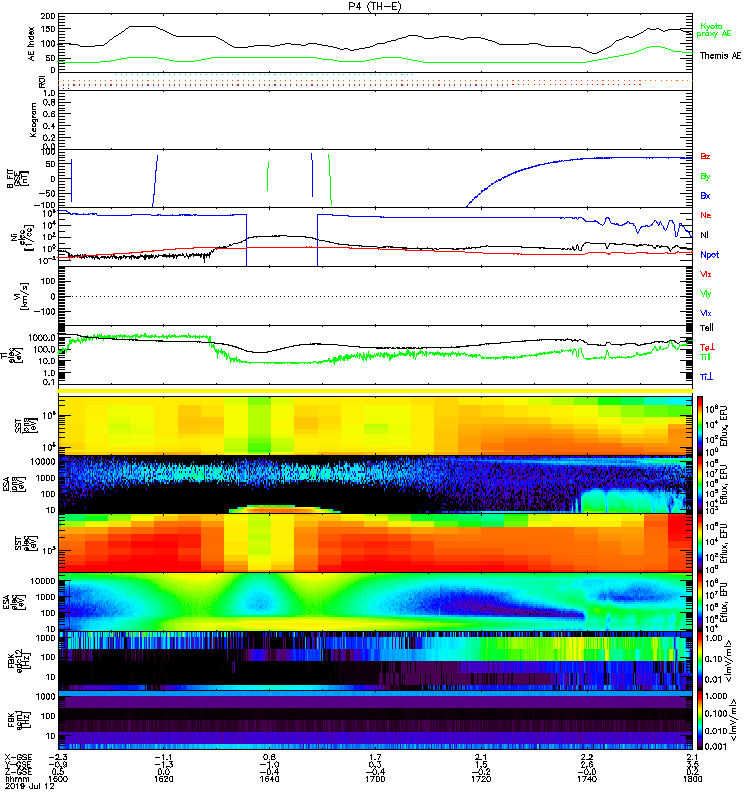Image resolution: width=750 pixels, height=800 pixels.
Task: Click the 1640 time tick label
Action: 269,779
